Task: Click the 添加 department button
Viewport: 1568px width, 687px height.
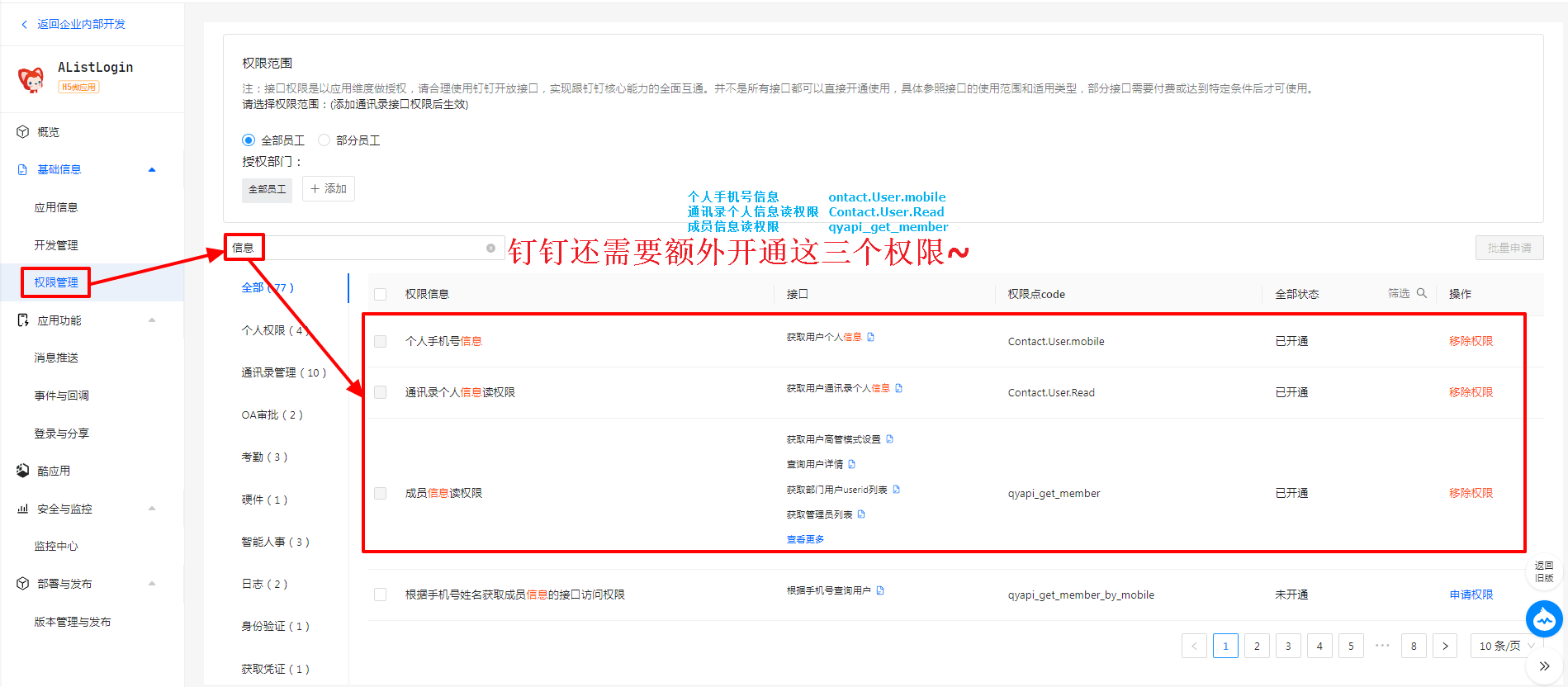Action: (329, 189)
